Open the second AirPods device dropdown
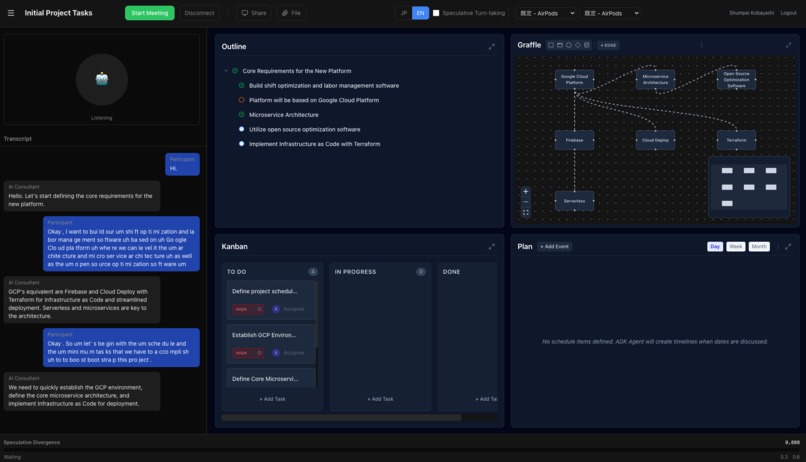The width and height of the screenshot is (806, 462). click(610, 13)
